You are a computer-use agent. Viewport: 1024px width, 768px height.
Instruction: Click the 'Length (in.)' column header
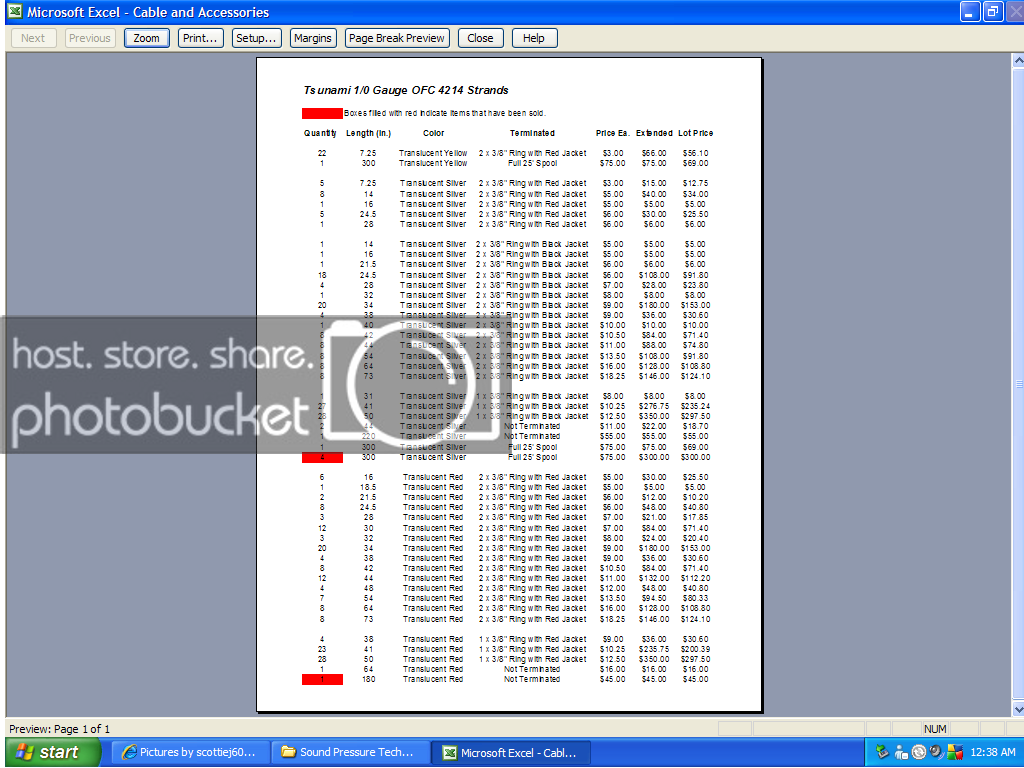(x=368, y=133)
